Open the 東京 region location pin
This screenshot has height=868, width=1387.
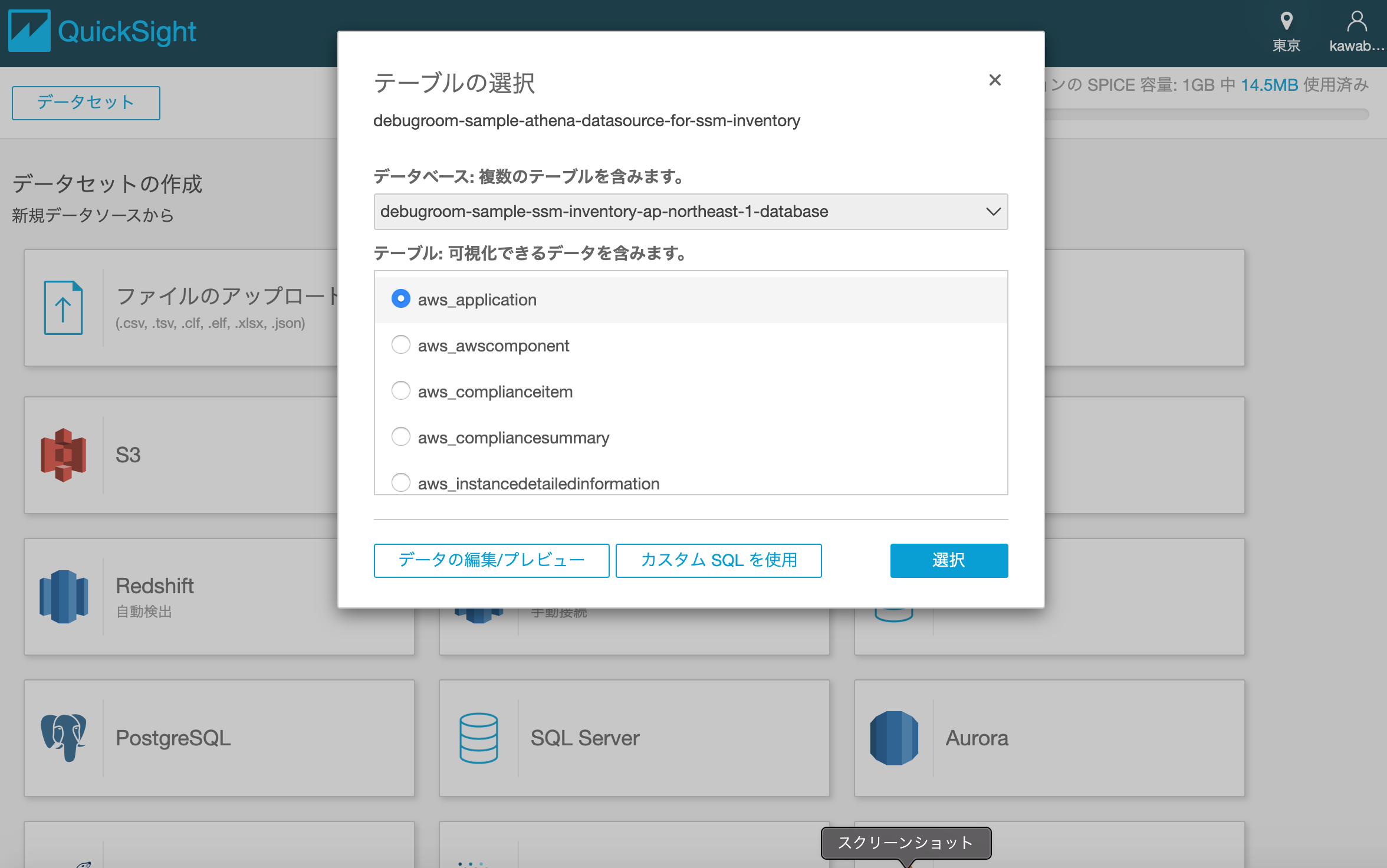click(x=1286, y=21)
